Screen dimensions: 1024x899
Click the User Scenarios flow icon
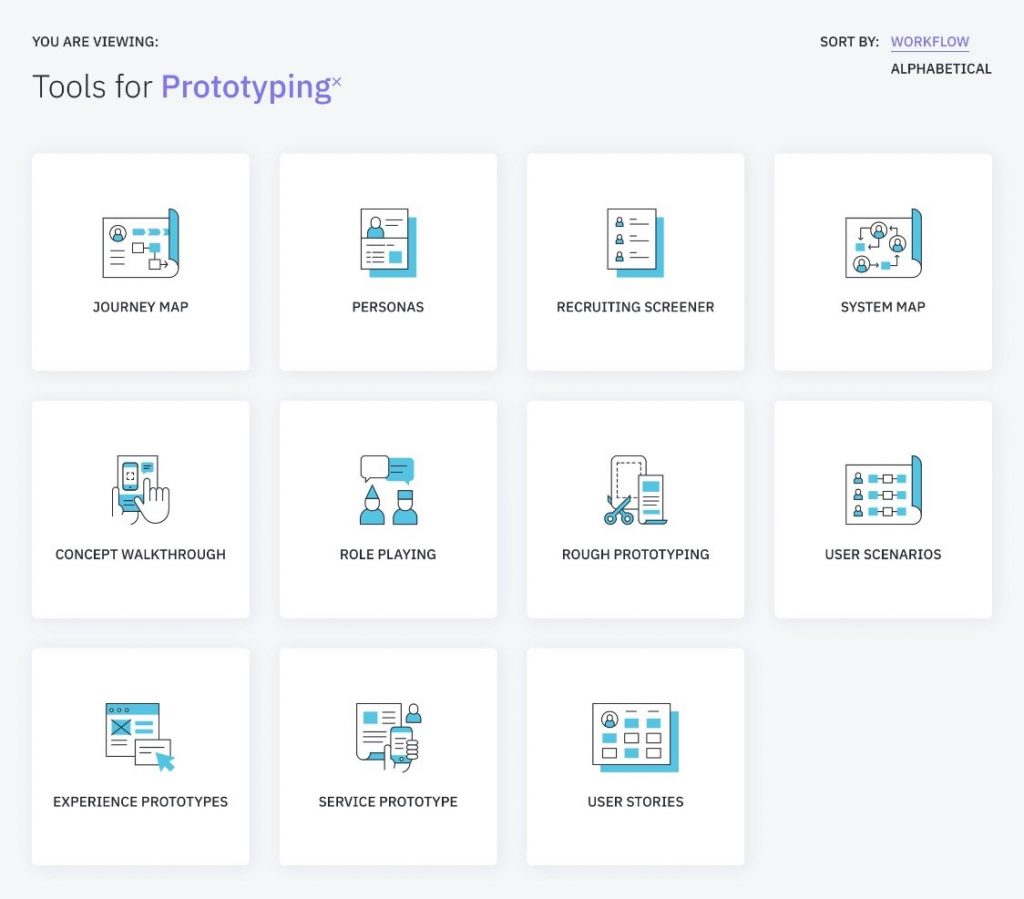tap(883, 490)
